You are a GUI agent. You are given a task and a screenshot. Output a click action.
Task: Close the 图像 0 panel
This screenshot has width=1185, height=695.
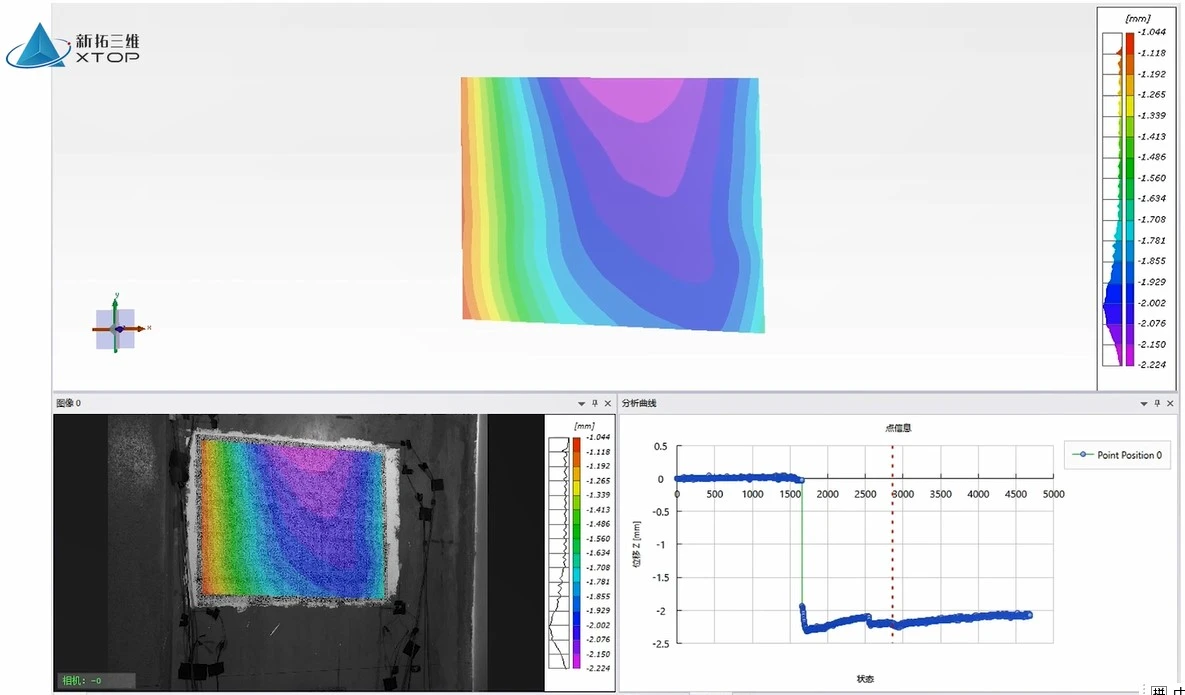[608, 403]
